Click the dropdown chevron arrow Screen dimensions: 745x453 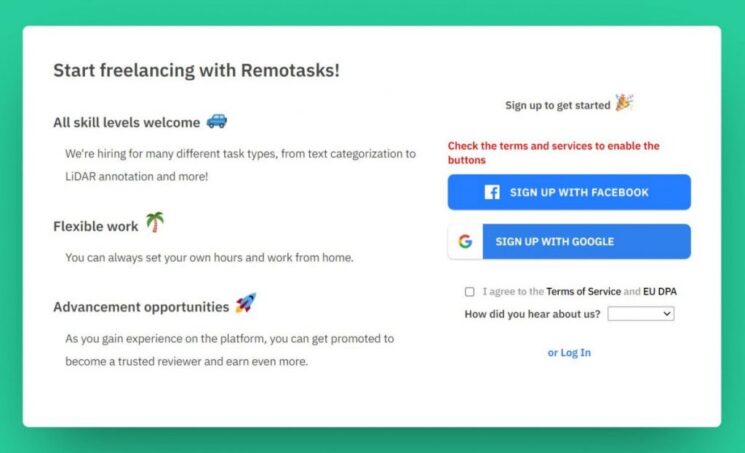pyautogui.click(x=667, y=314)
